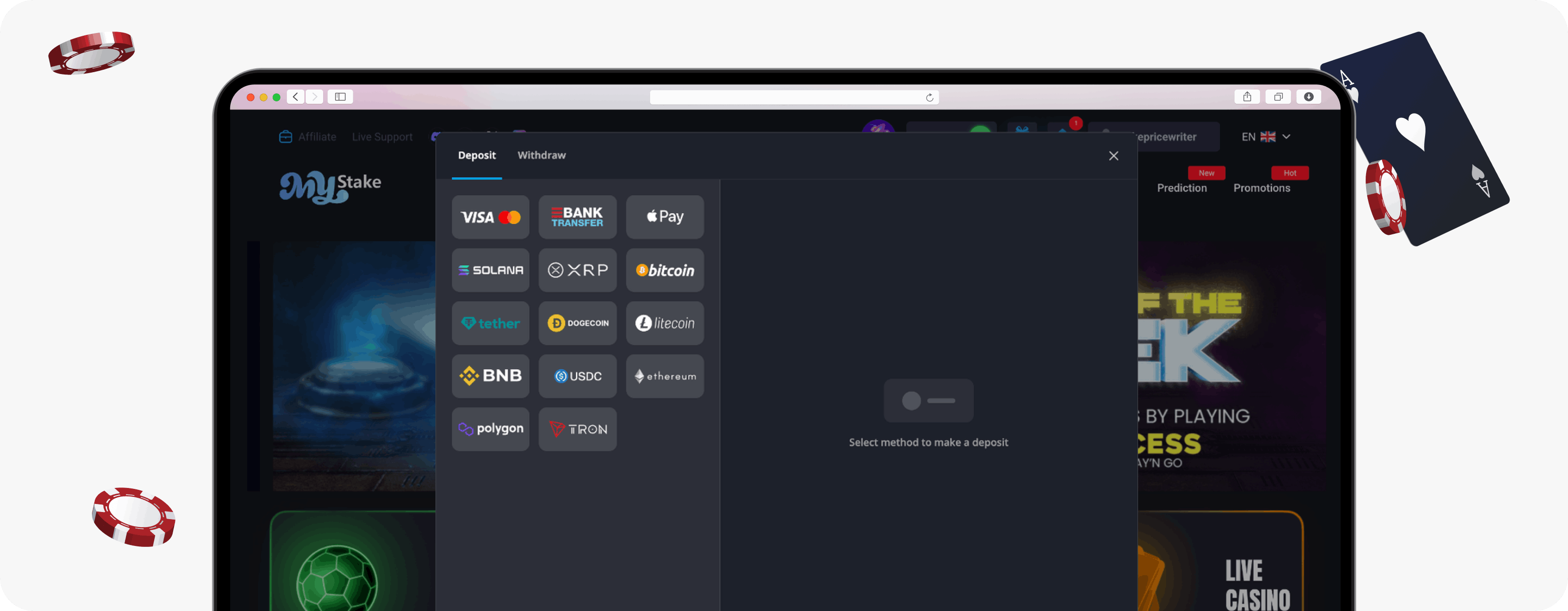
Task: Open browser downloads
Action: pos(1308,97)
